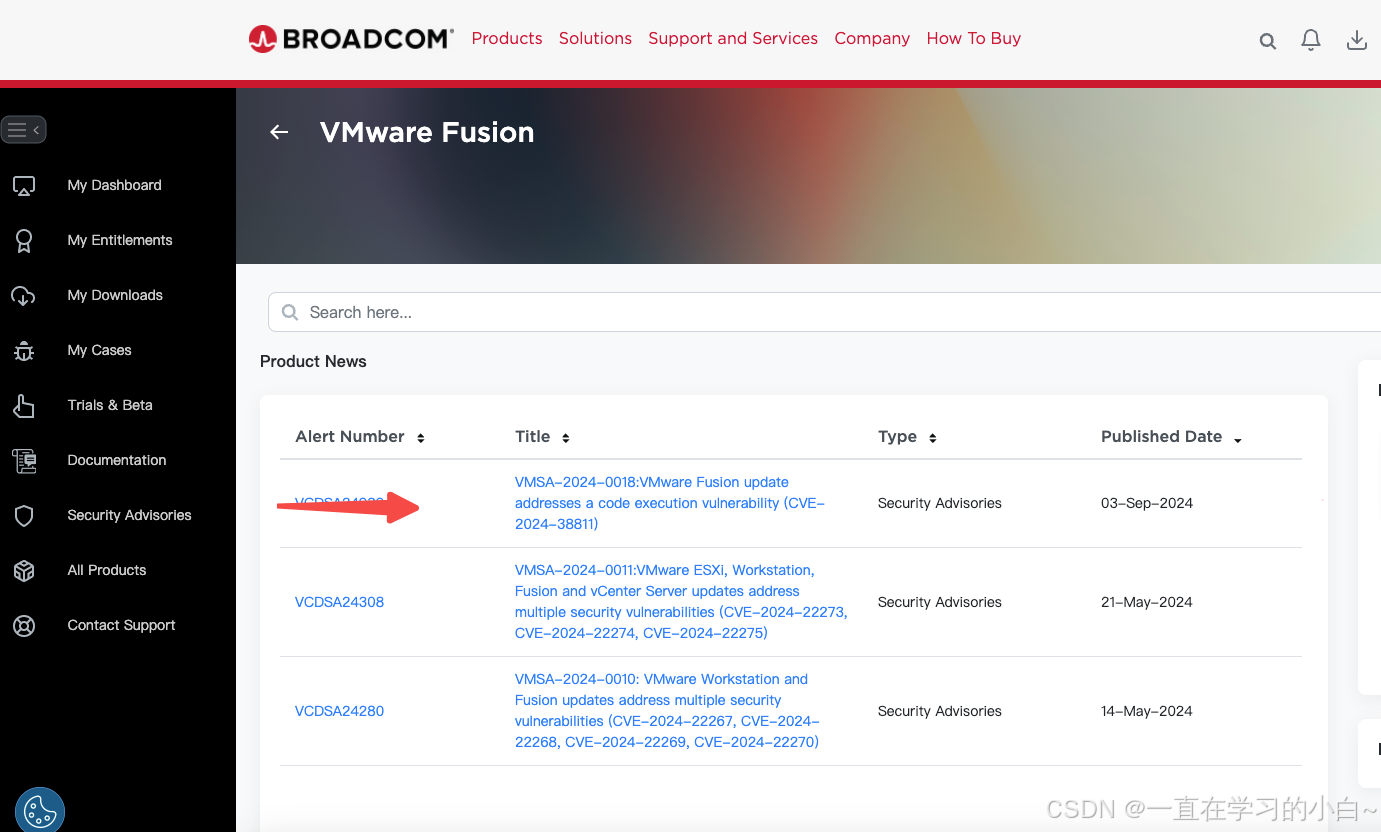Sort by Published Date arrow
This screenshot has height=832, width=1381.
[1238, 440]
